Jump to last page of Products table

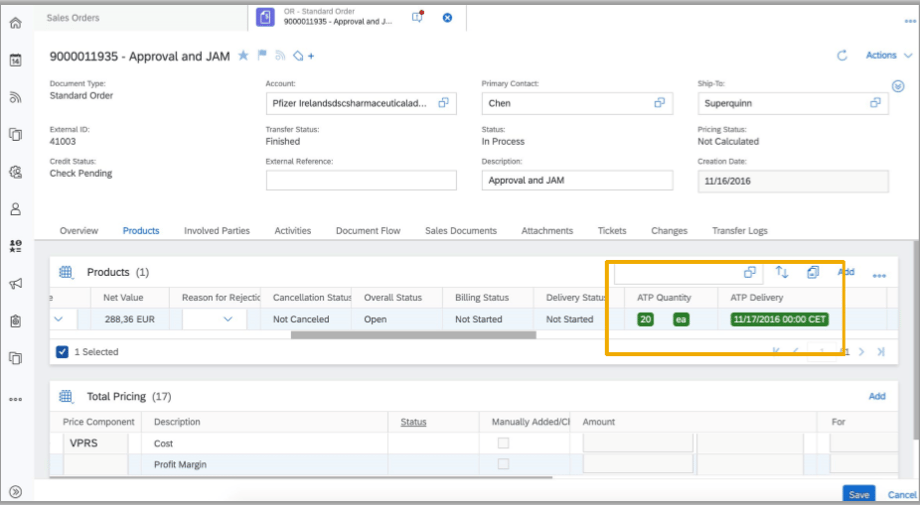coord(881,352)
